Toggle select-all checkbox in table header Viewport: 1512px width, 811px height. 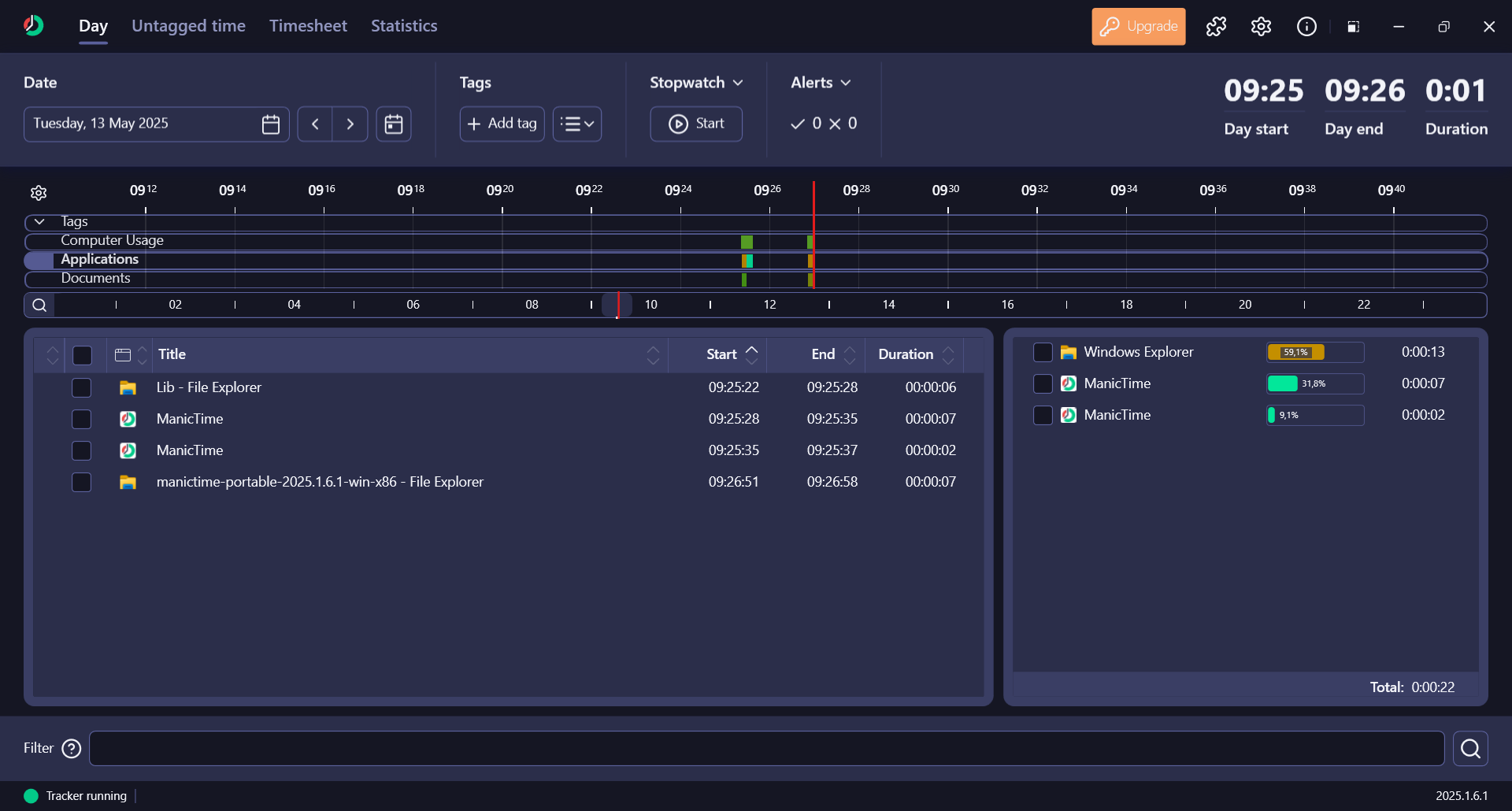(x=82, y=355)
